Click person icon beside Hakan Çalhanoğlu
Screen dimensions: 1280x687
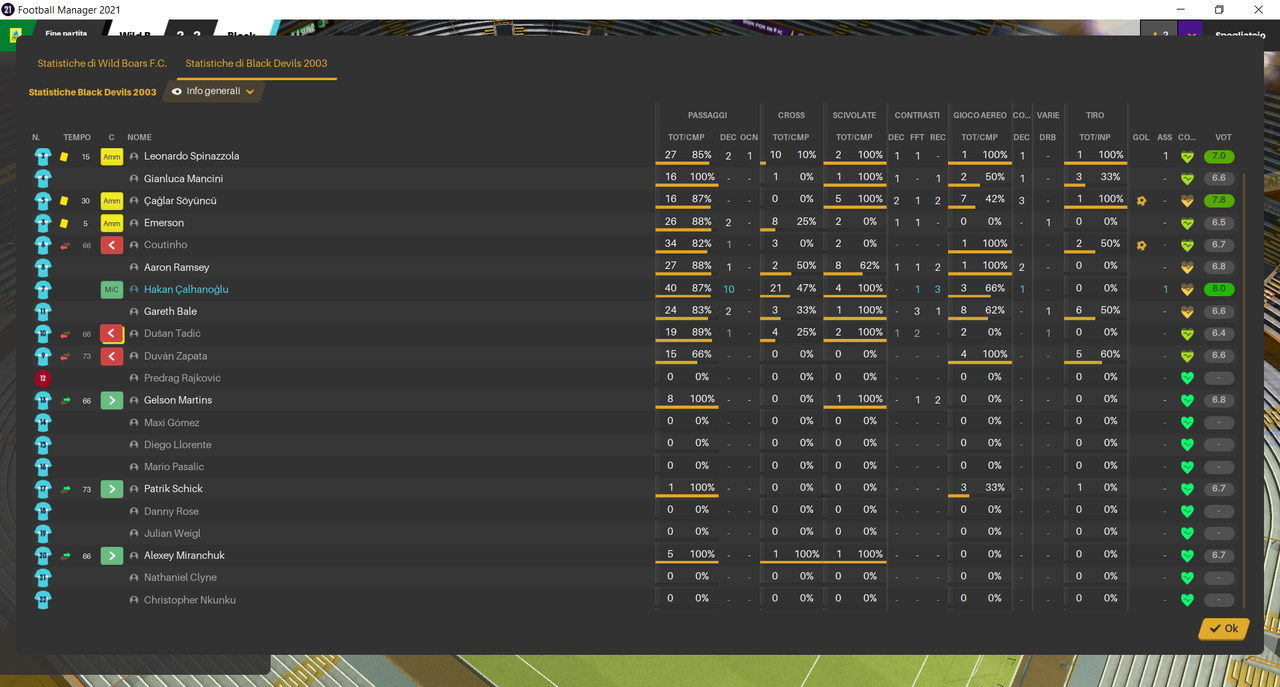pyautogui.click(x=134, y=290)
